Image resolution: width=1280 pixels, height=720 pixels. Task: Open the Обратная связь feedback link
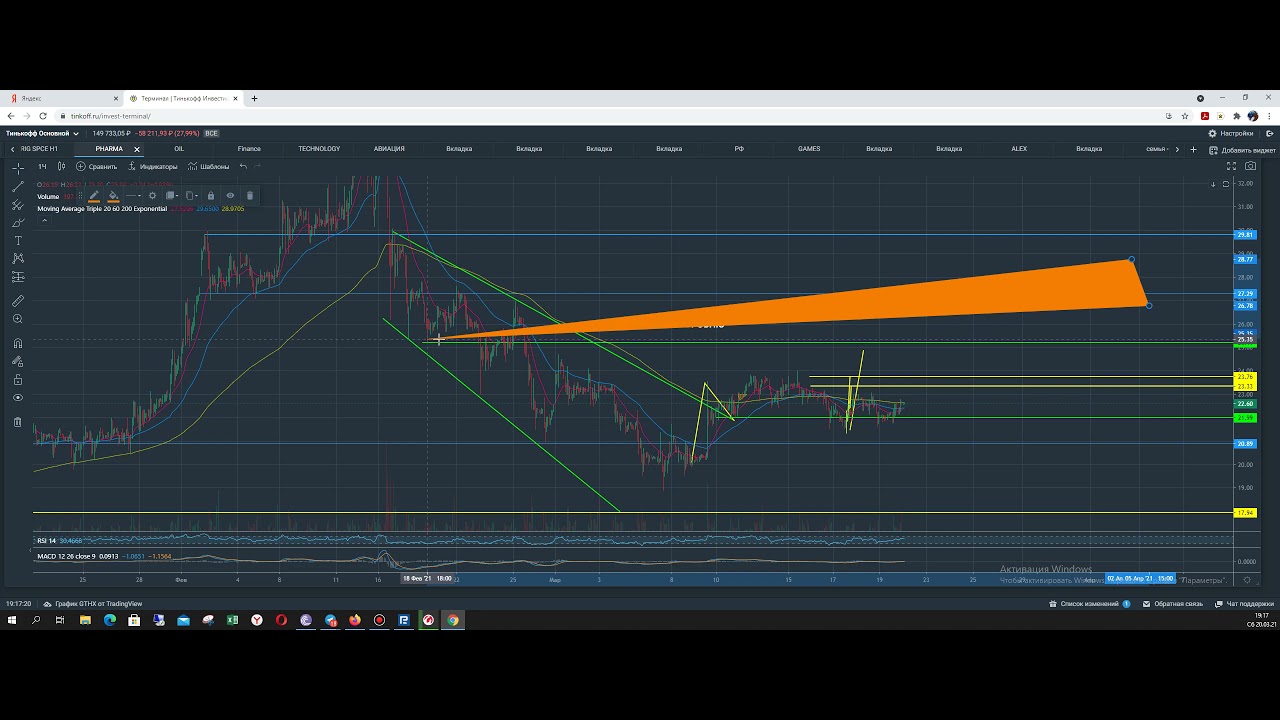(1173, 604)
